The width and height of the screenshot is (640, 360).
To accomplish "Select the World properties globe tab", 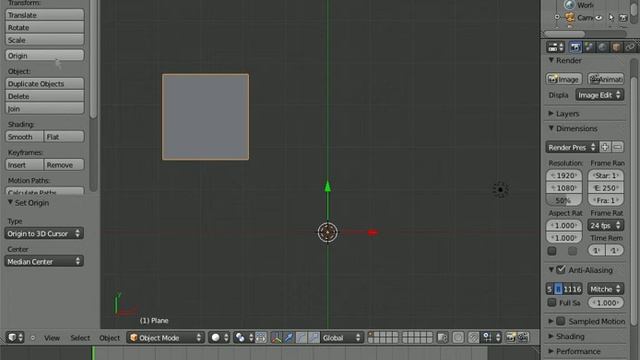I will tap(602, 47).
